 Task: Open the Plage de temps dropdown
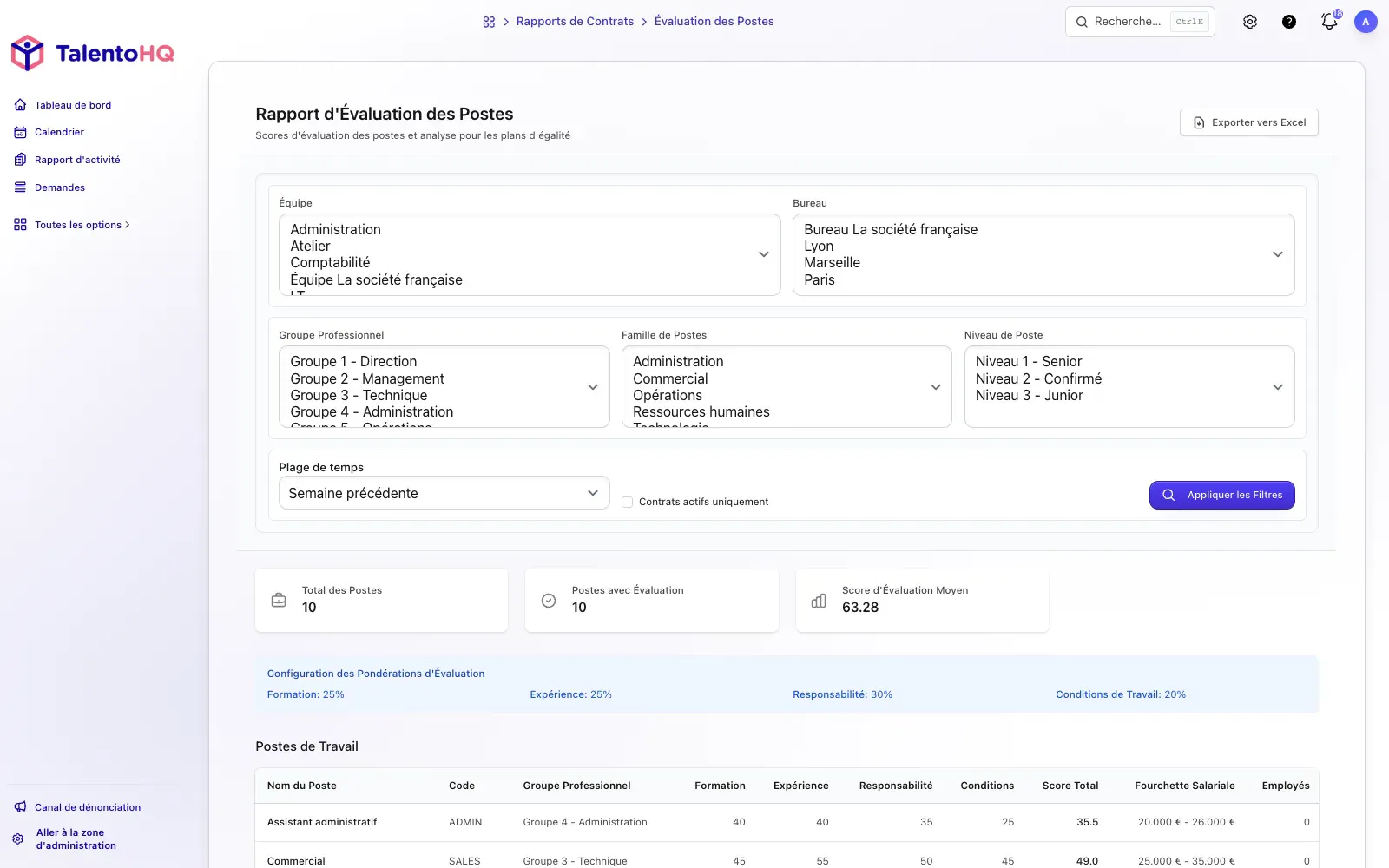click(x=444, y=493)
